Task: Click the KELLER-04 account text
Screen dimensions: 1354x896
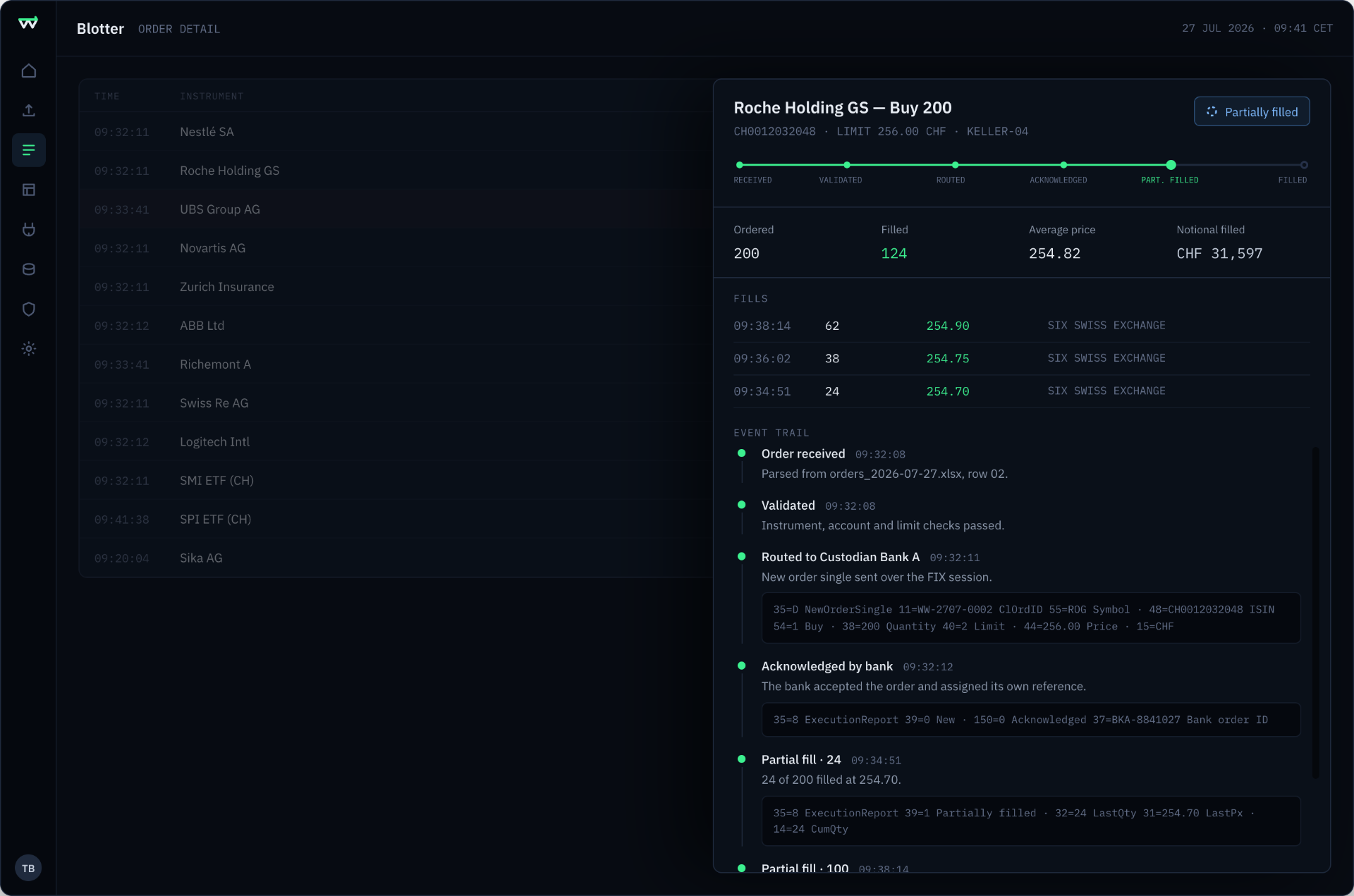Action: pos(997,132)
